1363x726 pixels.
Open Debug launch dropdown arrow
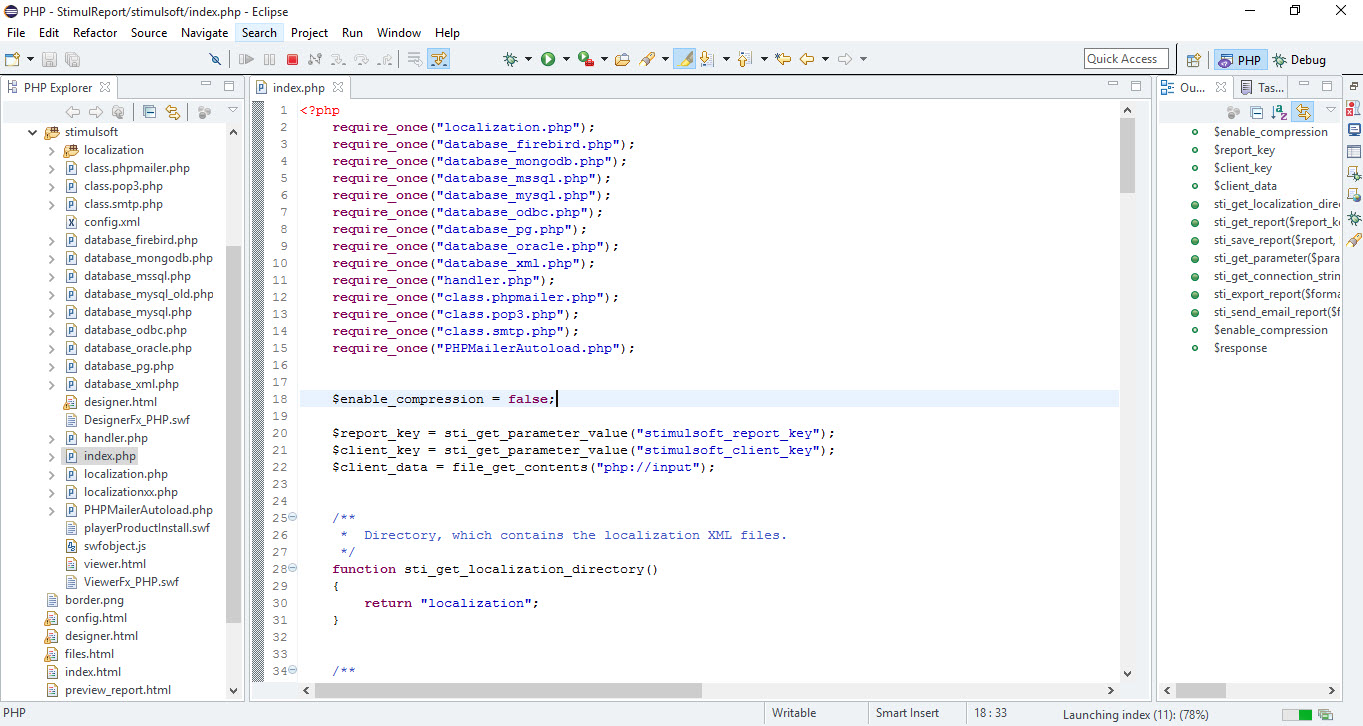[528, 59]
